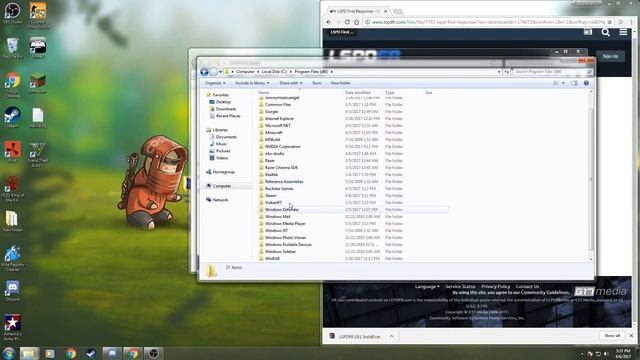Open the Contact Us footer link

pos(527,287)
